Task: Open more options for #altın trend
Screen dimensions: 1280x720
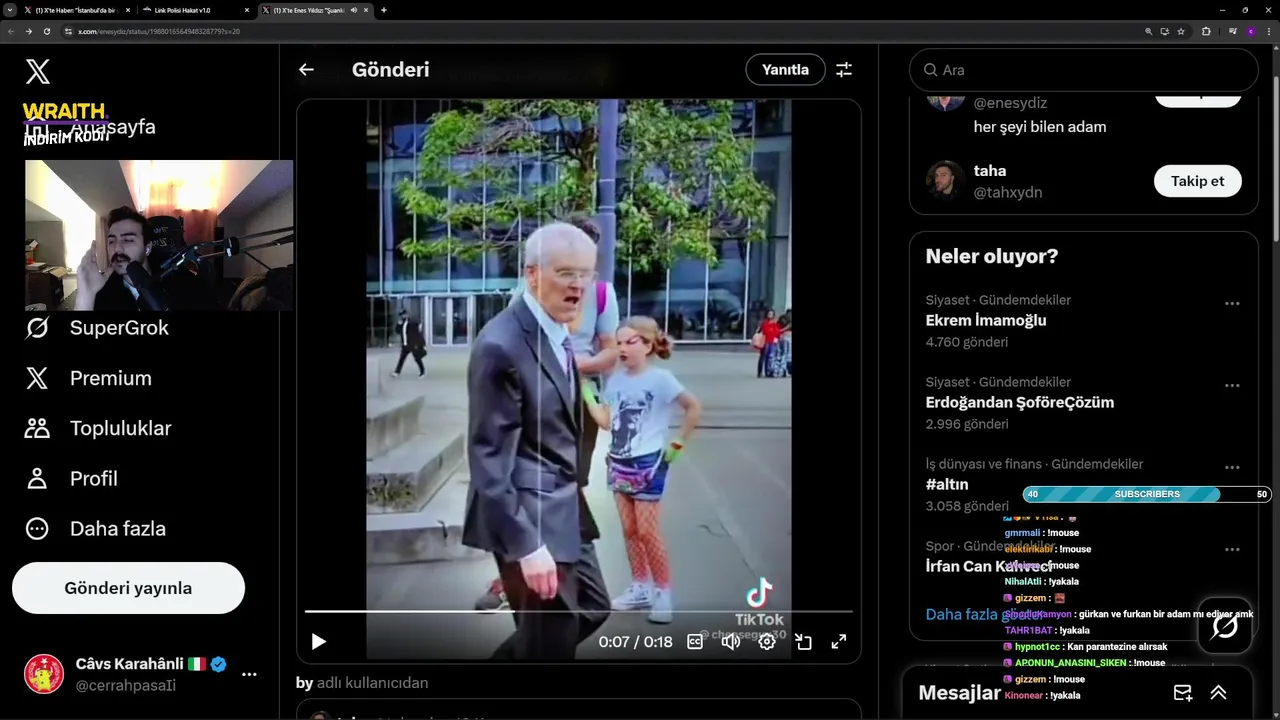Action: point(1232,467)
